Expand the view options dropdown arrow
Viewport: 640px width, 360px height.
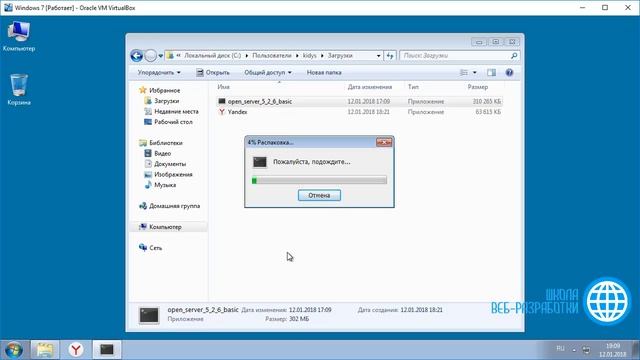[475, 73]
